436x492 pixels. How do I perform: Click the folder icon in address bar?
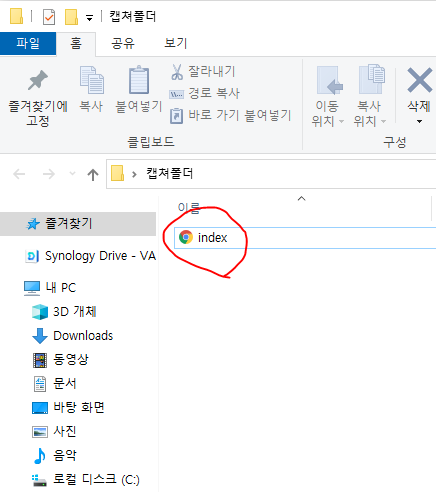coord(117,173)
